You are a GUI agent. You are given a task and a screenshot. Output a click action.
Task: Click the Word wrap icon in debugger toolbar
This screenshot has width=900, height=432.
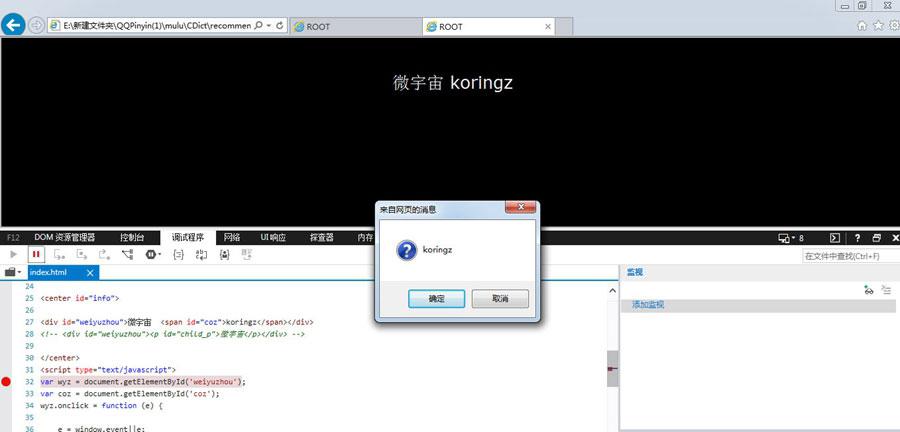(201, 254)
